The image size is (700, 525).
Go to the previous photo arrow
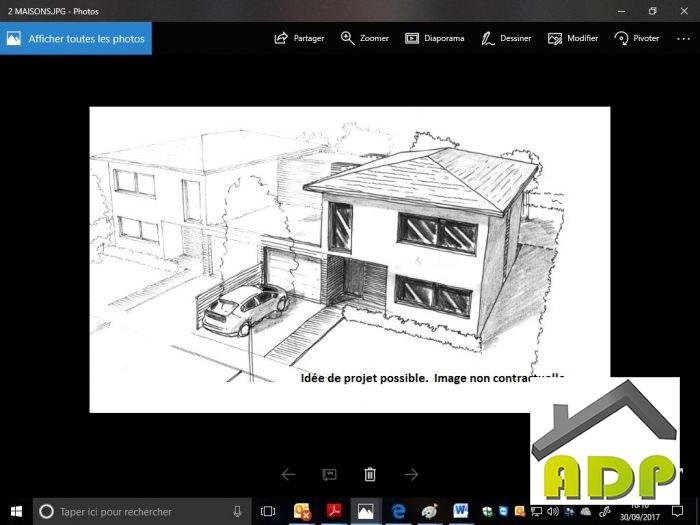(x=288, y=474)
